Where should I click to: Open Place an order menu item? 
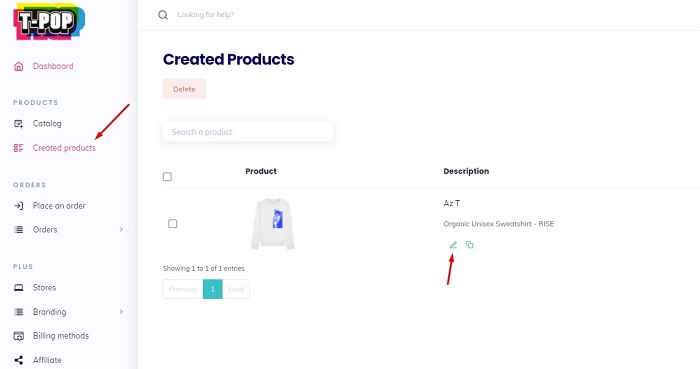point(59,206)
